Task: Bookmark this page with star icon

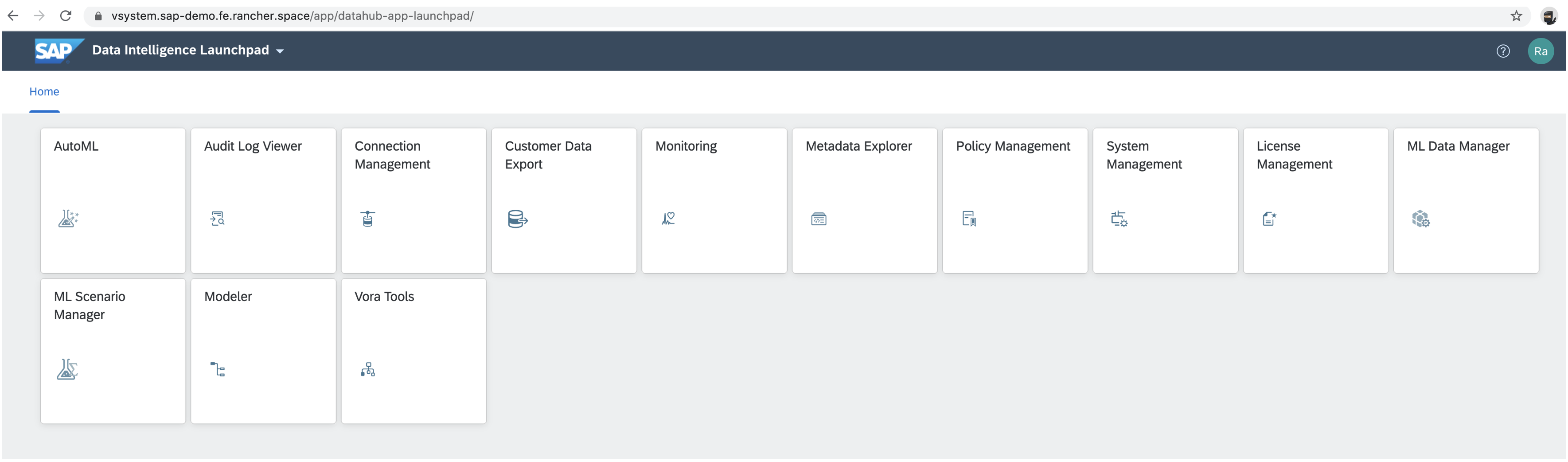Action: (1516, 16)
